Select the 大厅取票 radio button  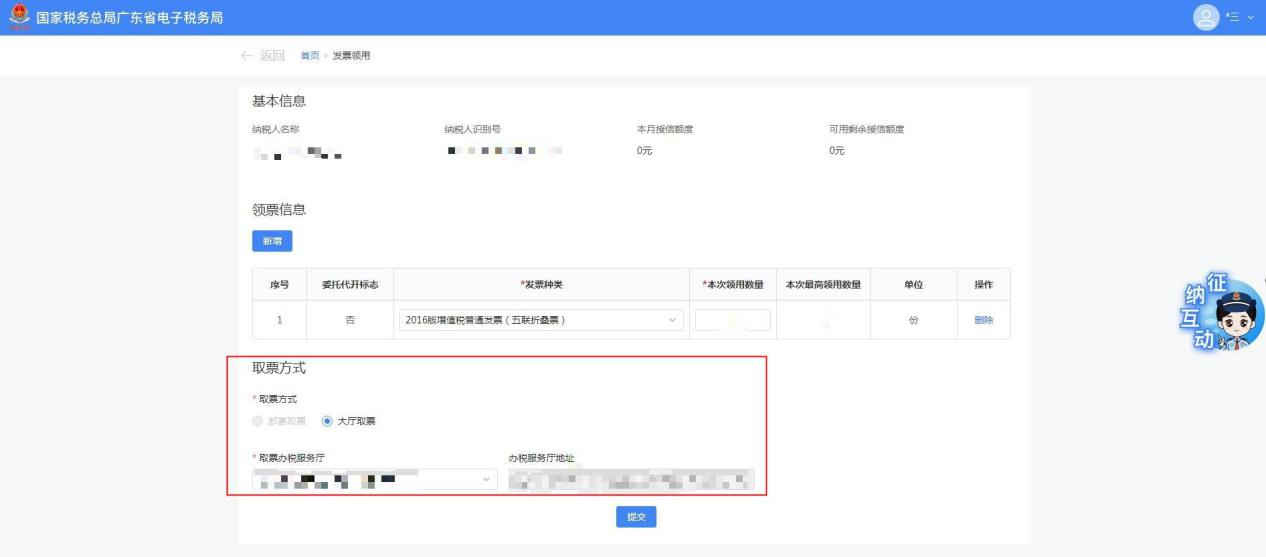pos(327,421)
